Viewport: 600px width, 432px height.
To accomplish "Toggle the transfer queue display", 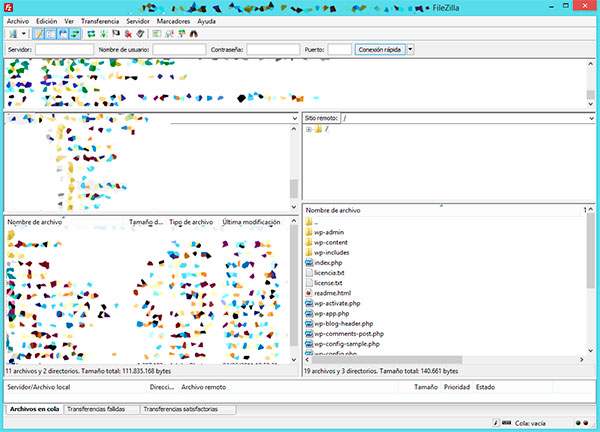I will click(x=75, y=34).
